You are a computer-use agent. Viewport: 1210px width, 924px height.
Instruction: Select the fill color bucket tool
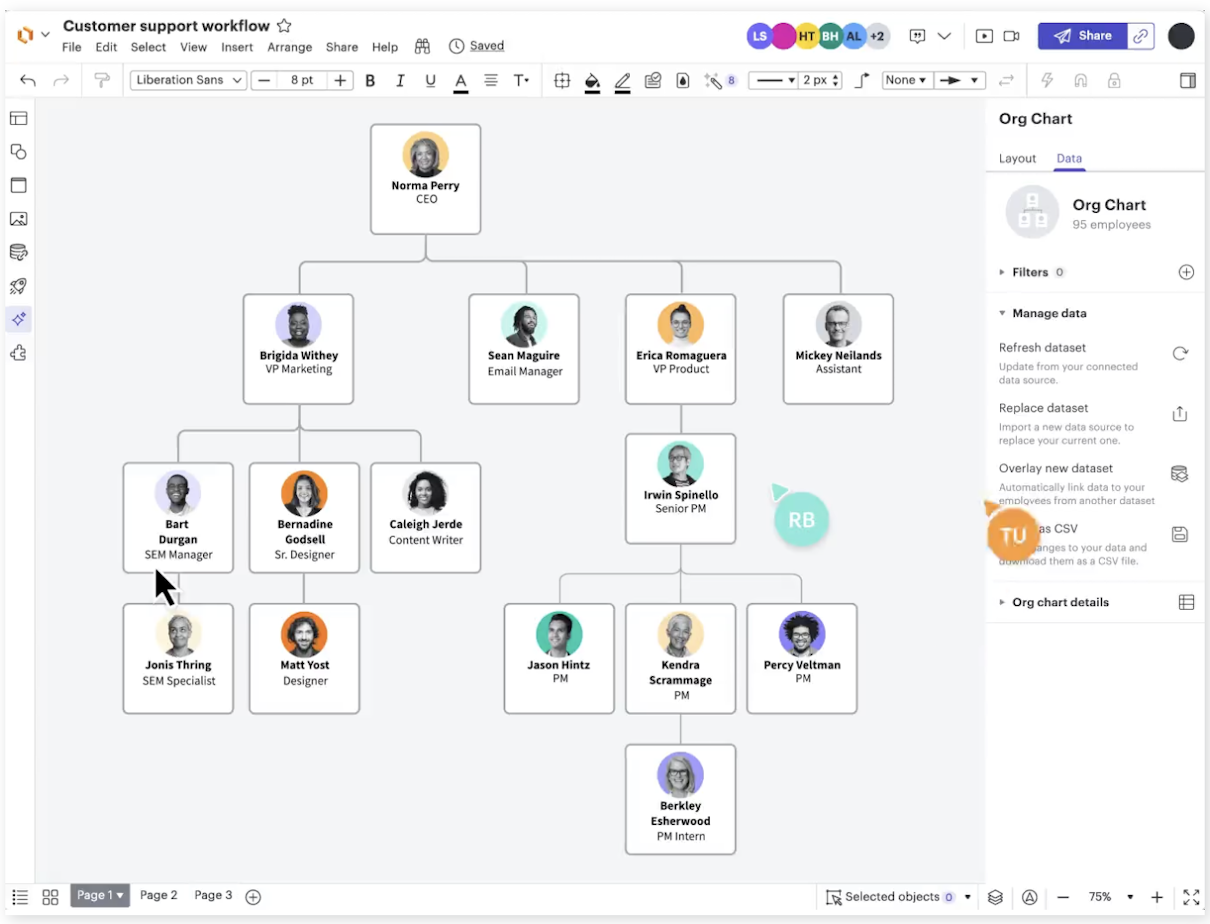[x=592, y=80]
